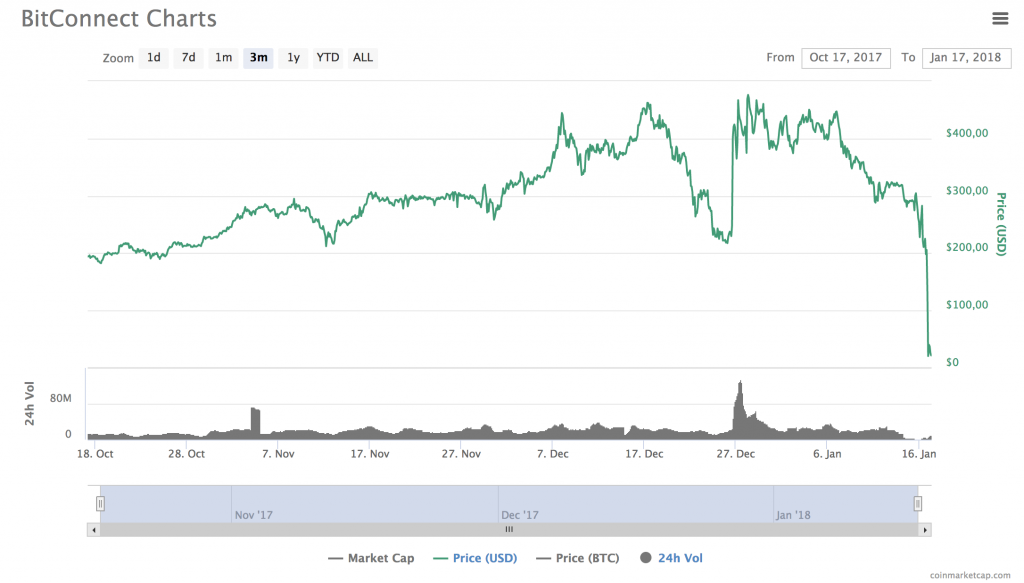This screenshot has width=1024, height=583.
Task: Edit the To date field
Action: point(966,57)
